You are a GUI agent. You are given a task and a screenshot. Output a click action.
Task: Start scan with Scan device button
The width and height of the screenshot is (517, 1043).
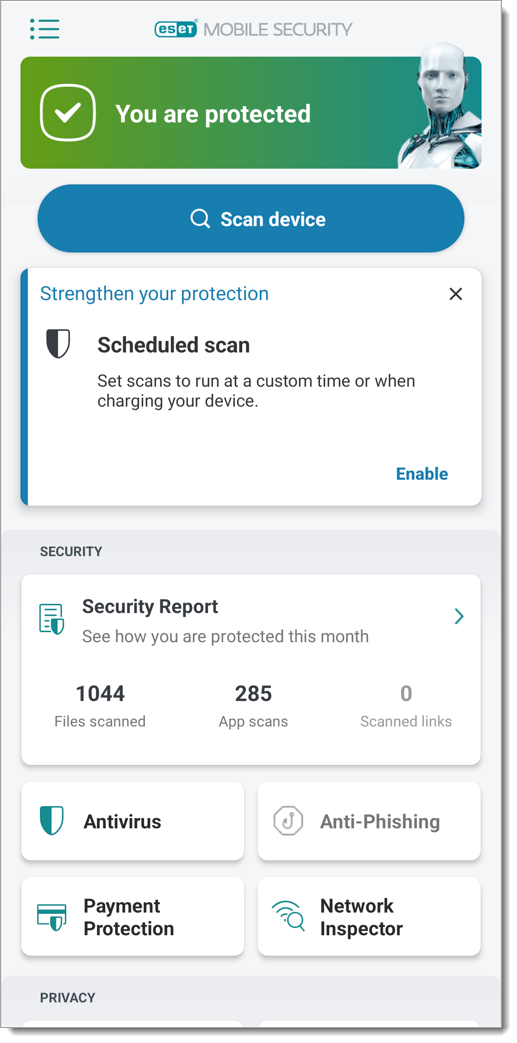point(251,218)
